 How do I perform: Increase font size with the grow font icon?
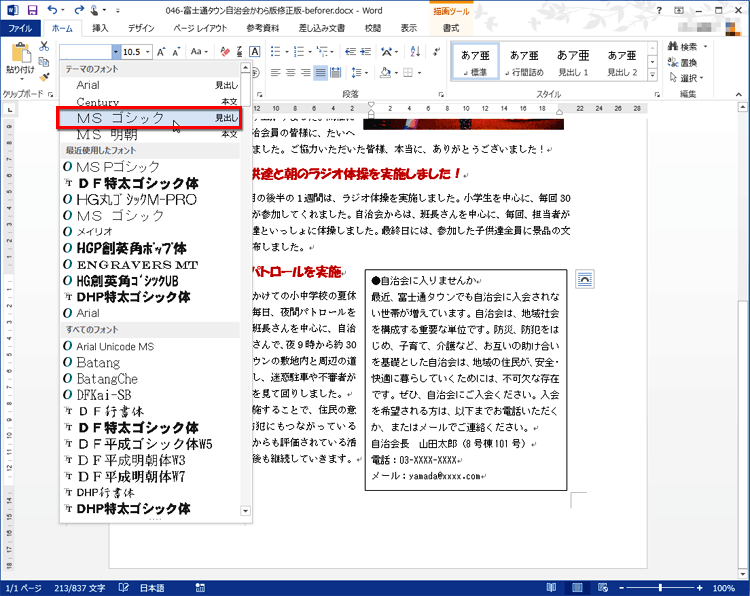click(x=161, y=52)
